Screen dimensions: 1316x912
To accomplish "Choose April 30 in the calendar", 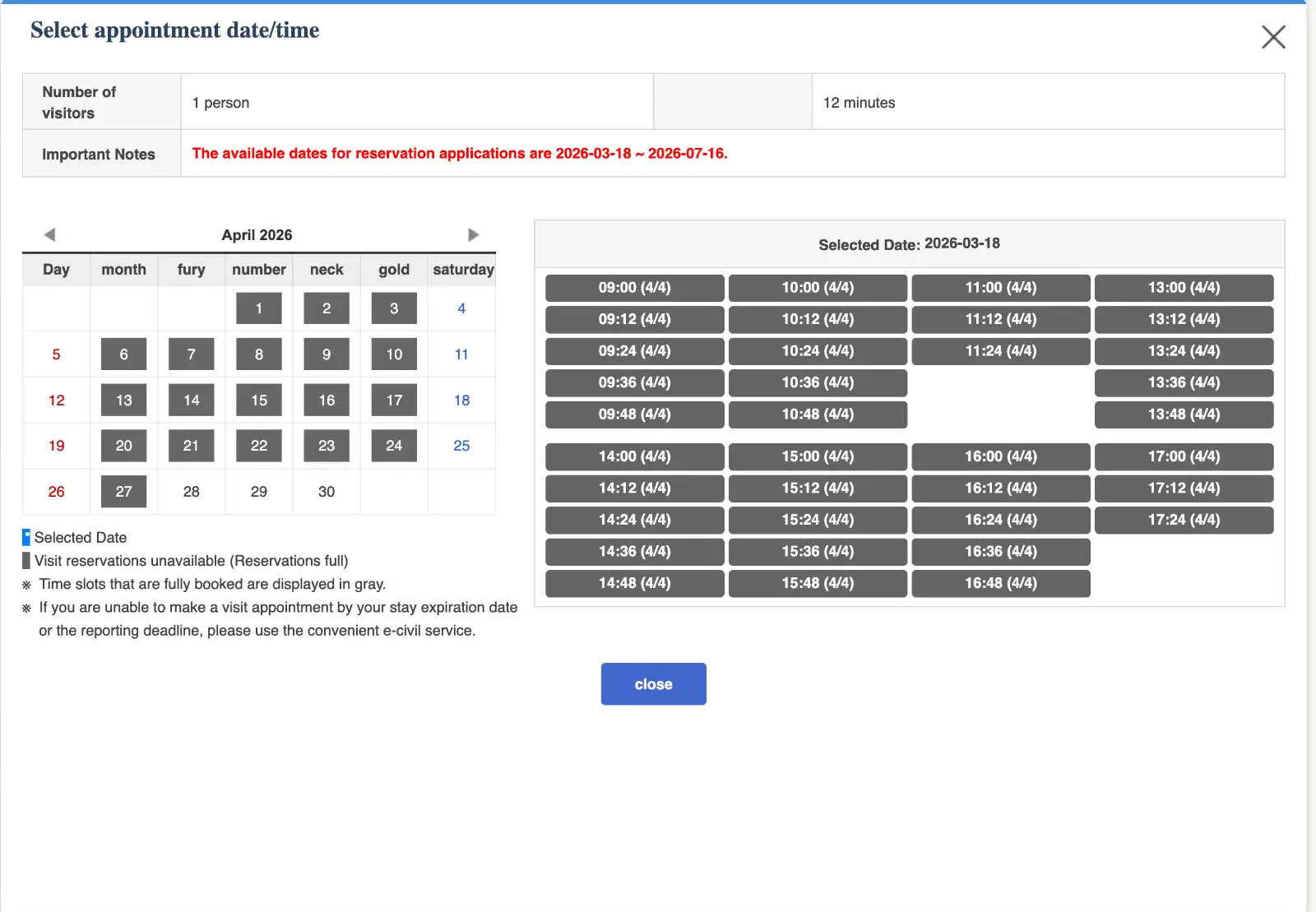I will pos(327,492).
